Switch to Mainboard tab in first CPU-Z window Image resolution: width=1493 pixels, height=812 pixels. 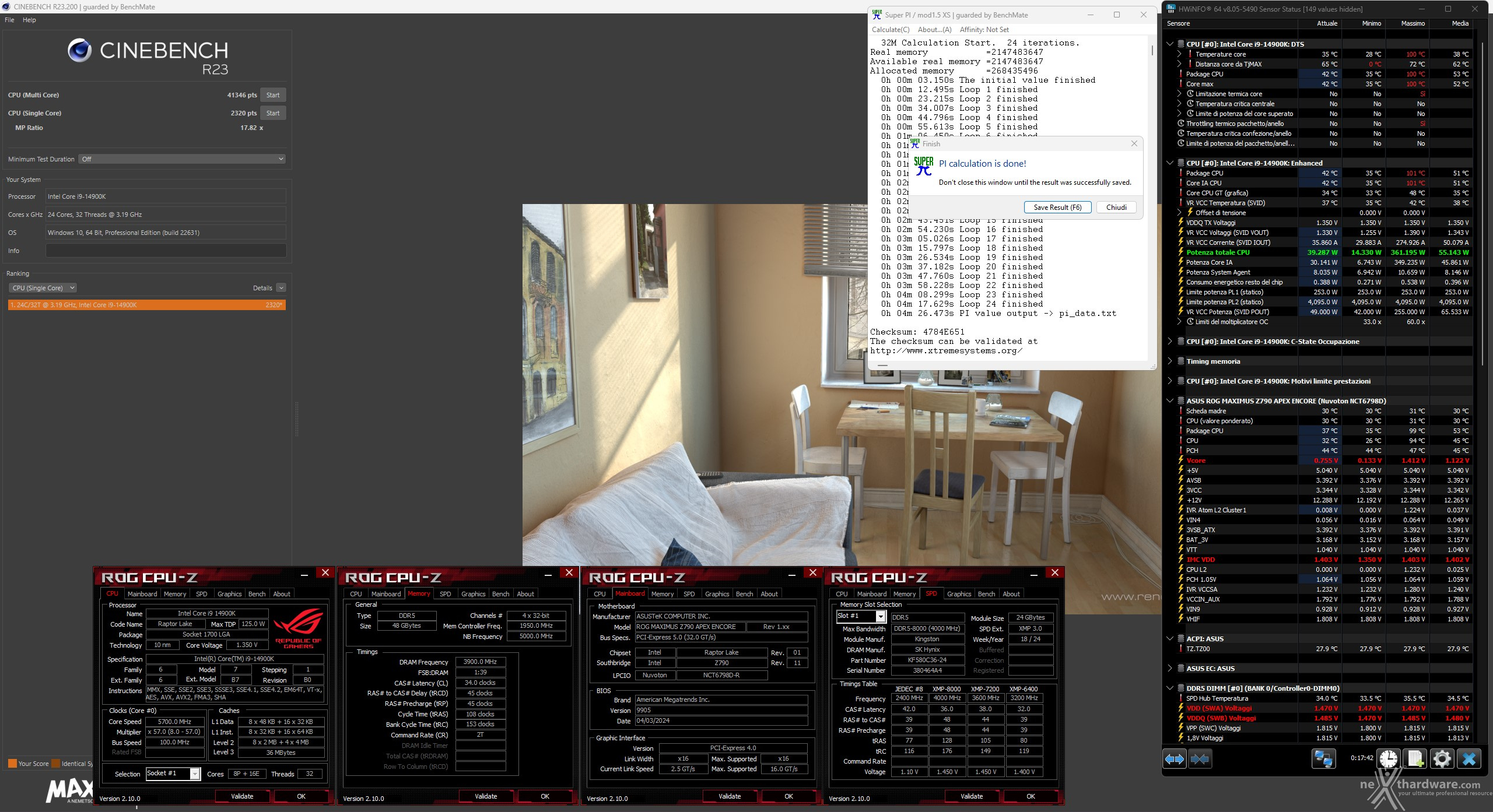[x=142, y=594]
